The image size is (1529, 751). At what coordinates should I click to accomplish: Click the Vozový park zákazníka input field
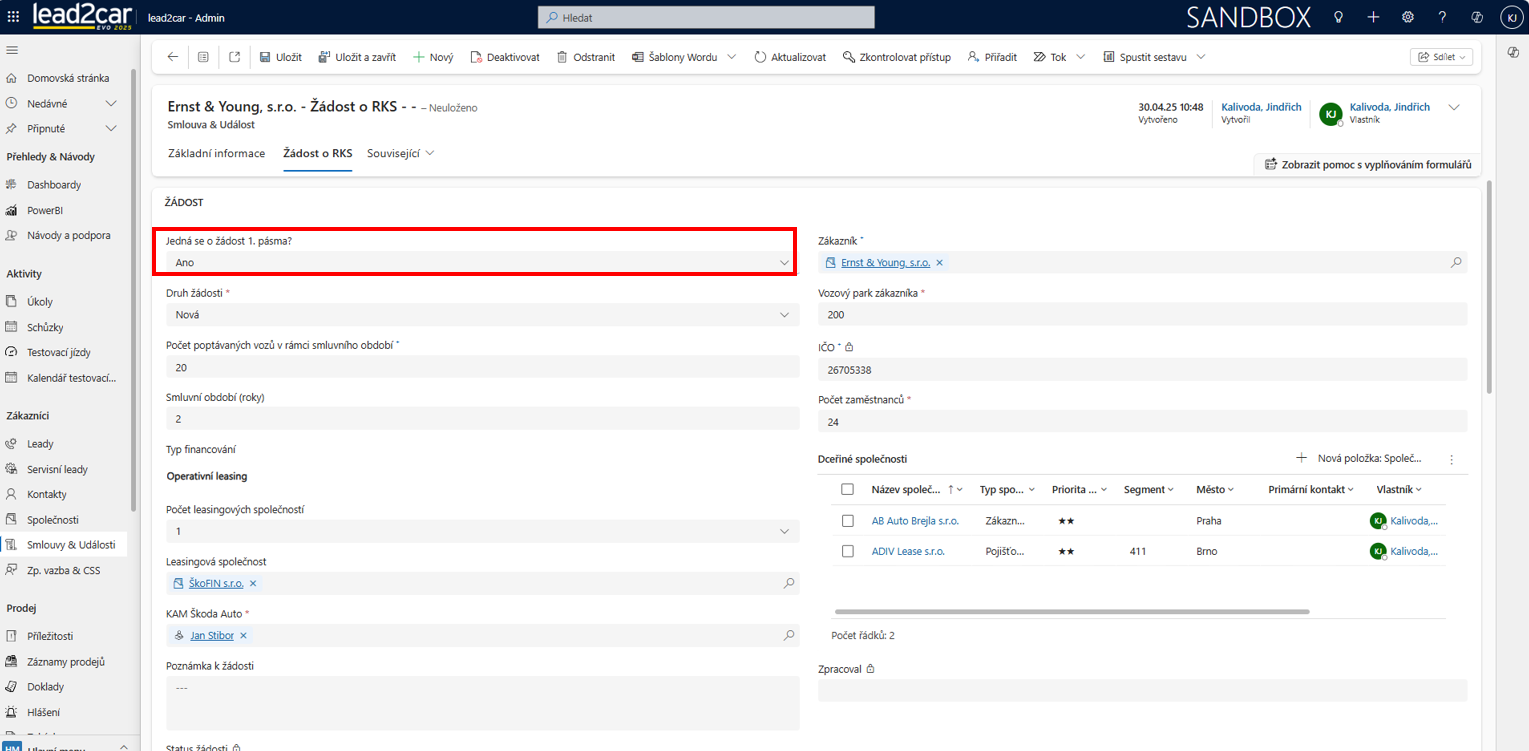coord(1141,315)
